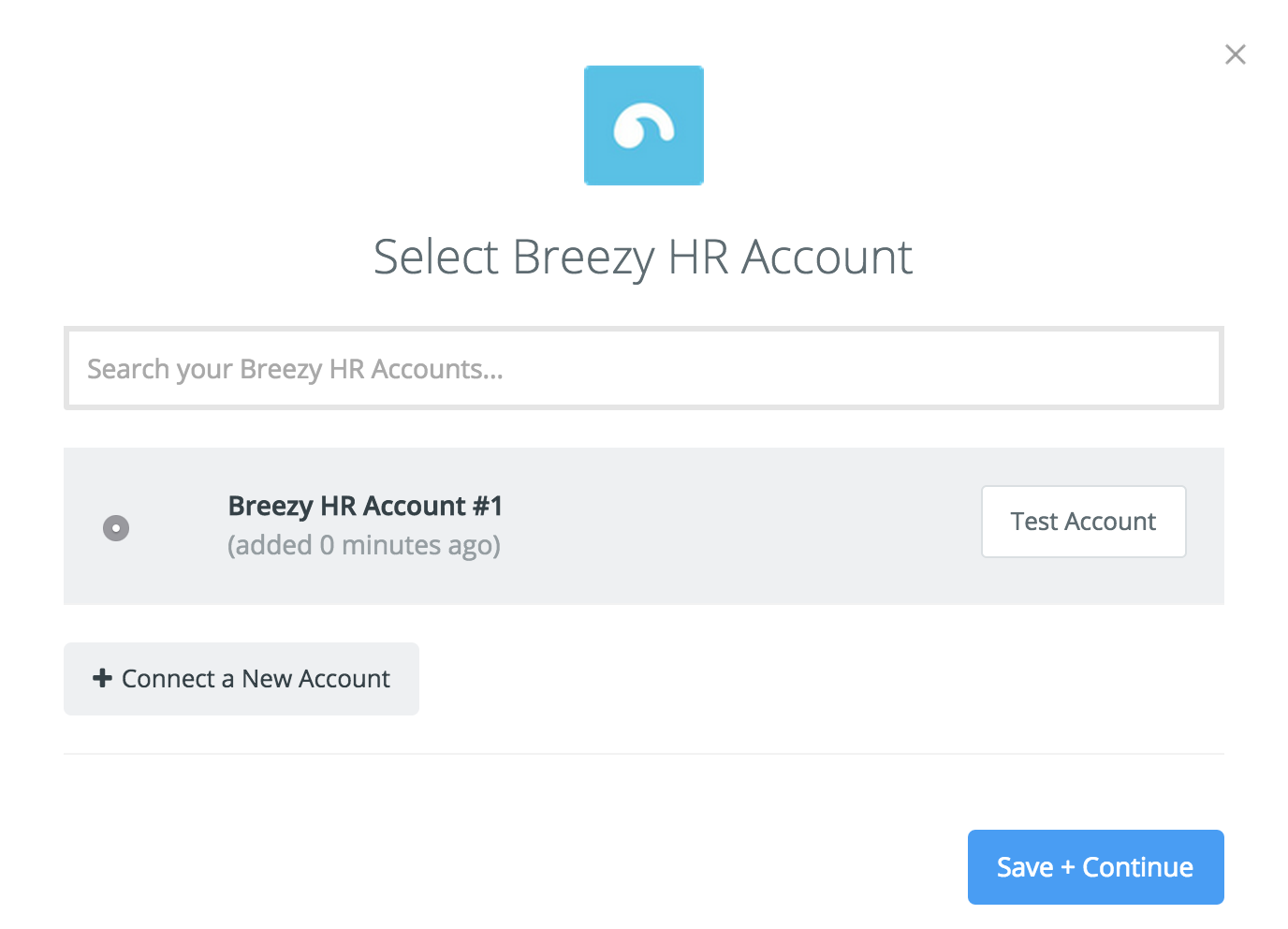Click the Select Breezy HR Account heading
The image size is (1288, 929).
coord(643,258)
